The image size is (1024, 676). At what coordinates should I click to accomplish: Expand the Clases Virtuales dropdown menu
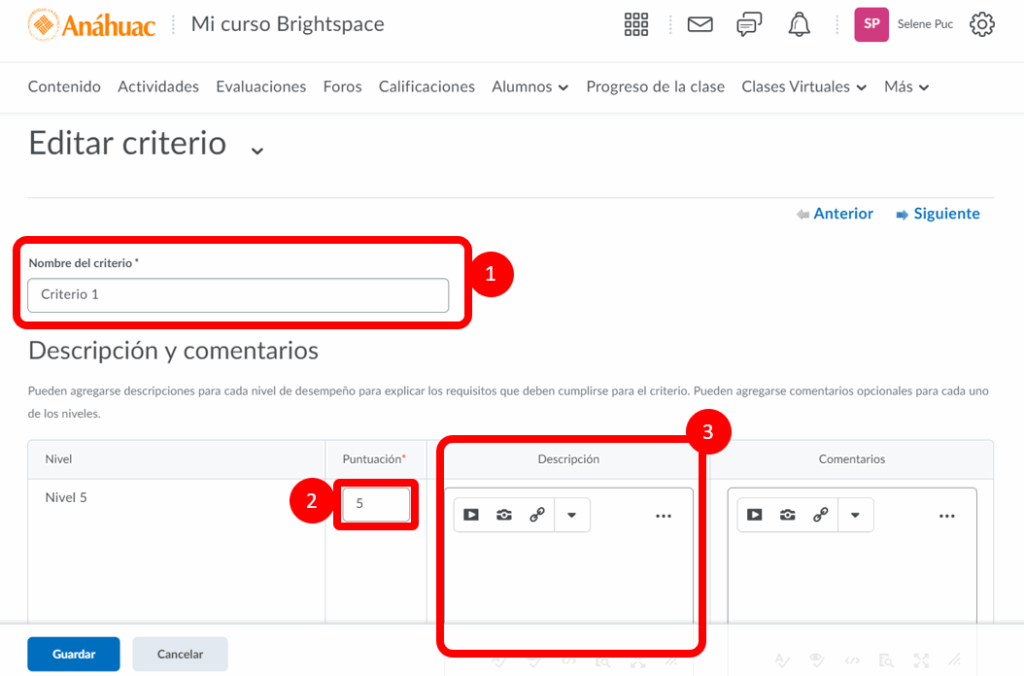(x=803, y=87)
